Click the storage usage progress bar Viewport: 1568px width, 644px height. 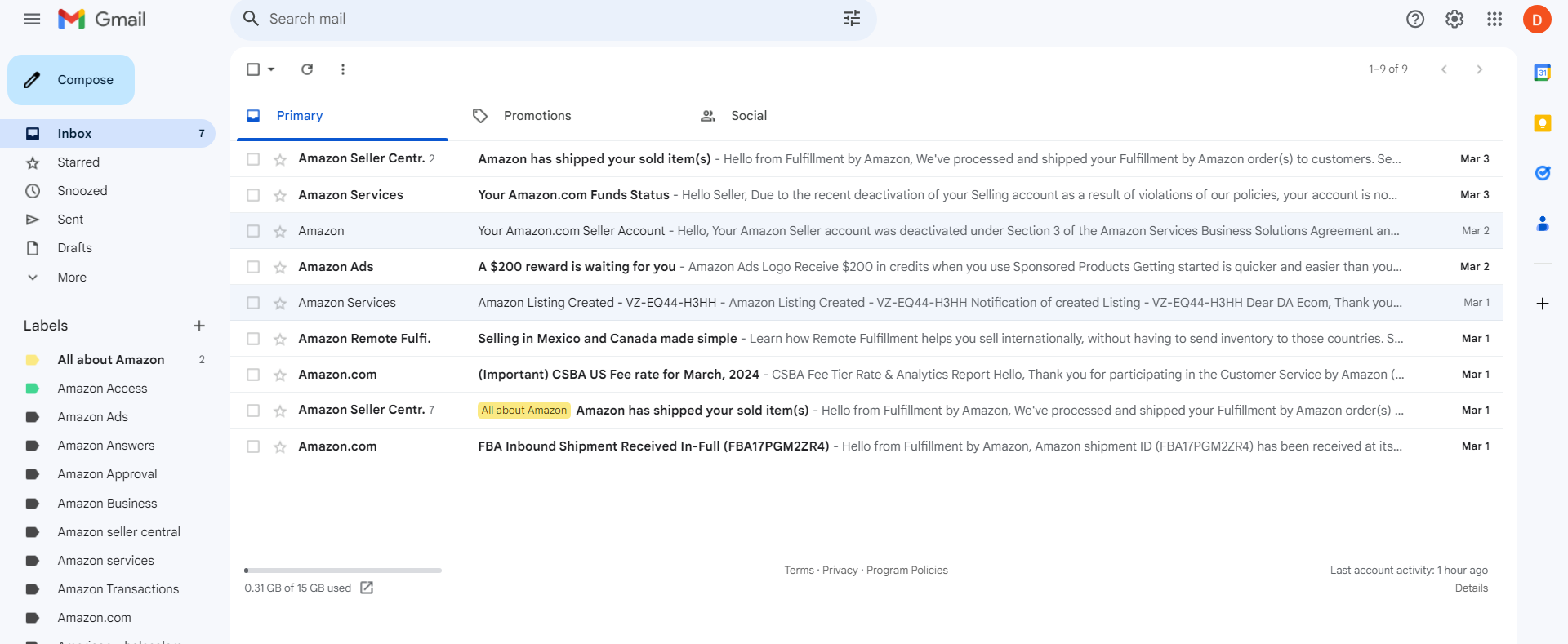click(343, 571)
